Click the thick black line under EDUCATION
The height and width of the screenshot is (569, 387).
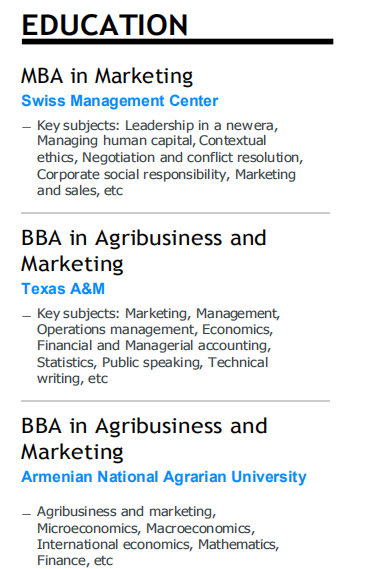click(x=177, y=42)
